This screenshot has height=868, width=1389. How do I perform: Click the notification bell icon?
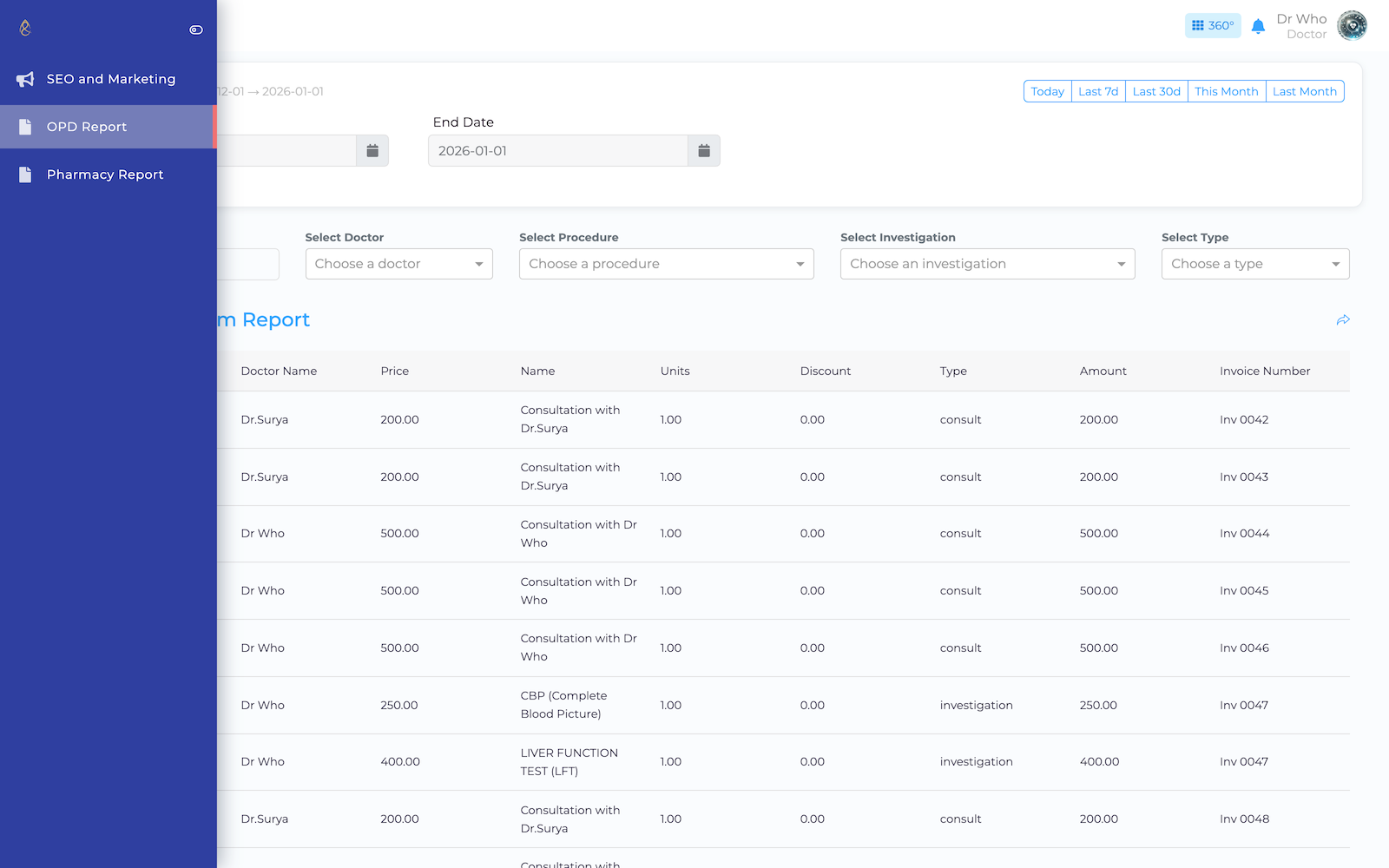(x=1258, y=26)
